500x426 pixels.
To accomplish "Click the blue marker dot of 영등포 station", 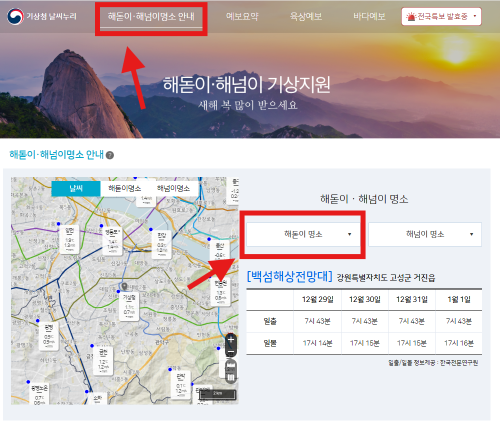I will pos(101,226).
